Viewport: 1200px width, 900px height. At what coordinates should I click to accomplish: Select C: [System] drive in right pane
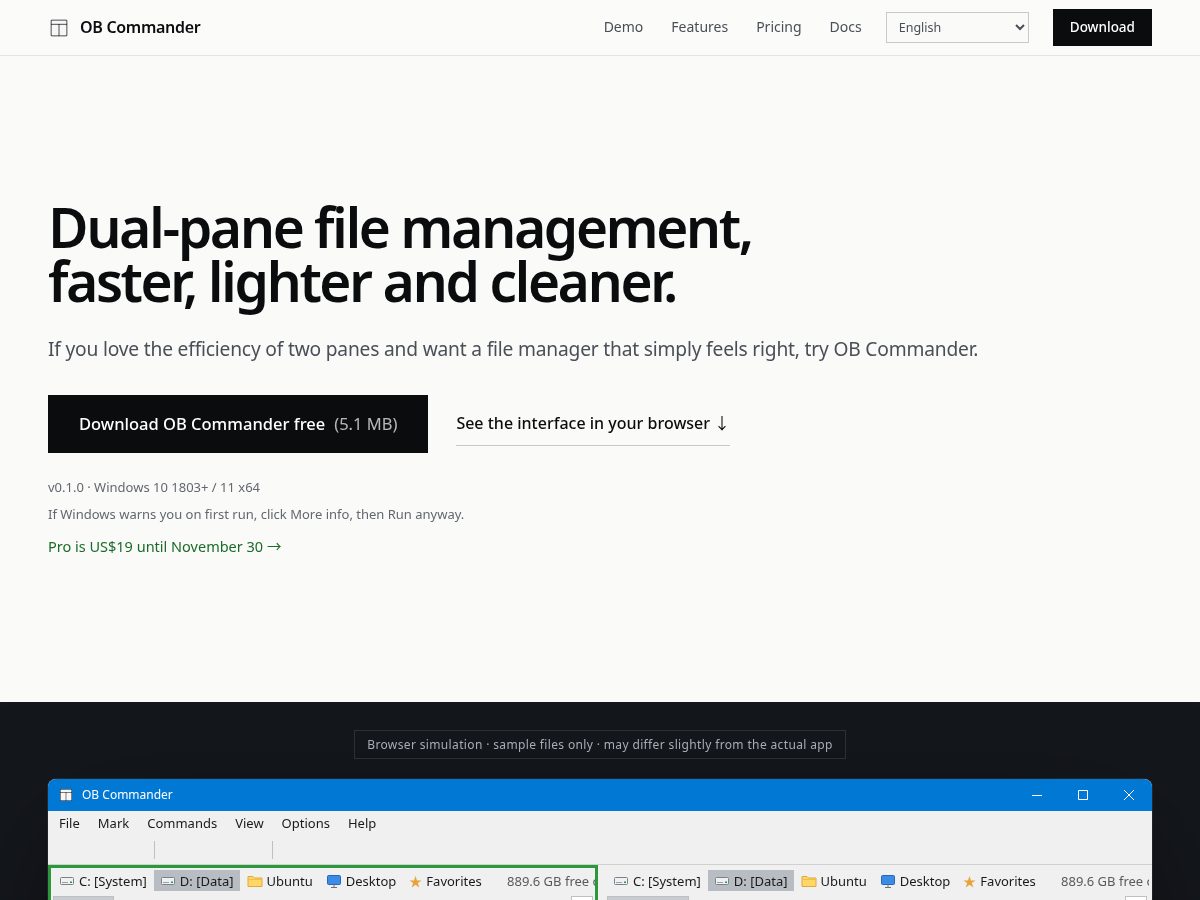(x=657, y=881)
